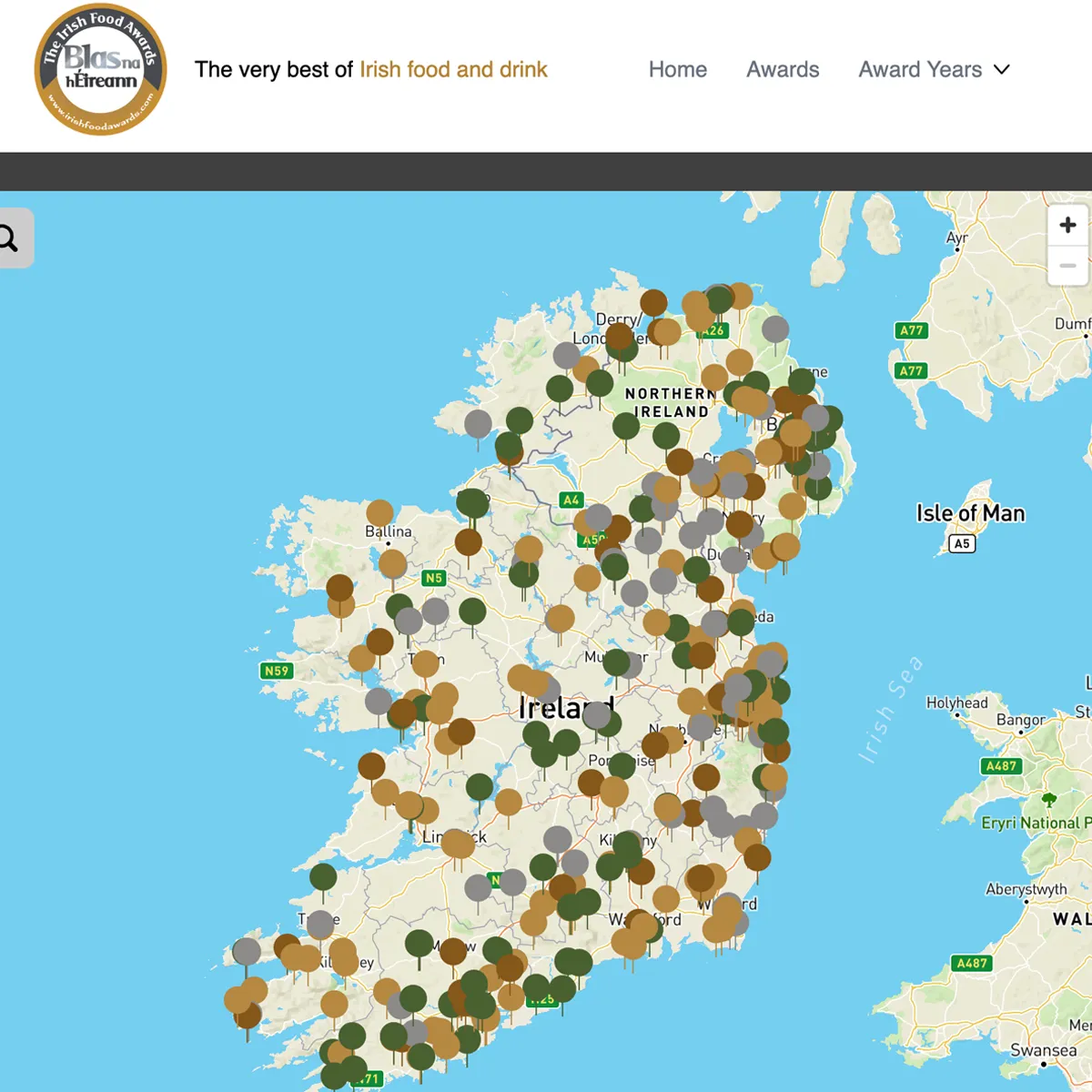Open the Home menu item
Screen dimensions: 1092x1092
click(677, 69)
